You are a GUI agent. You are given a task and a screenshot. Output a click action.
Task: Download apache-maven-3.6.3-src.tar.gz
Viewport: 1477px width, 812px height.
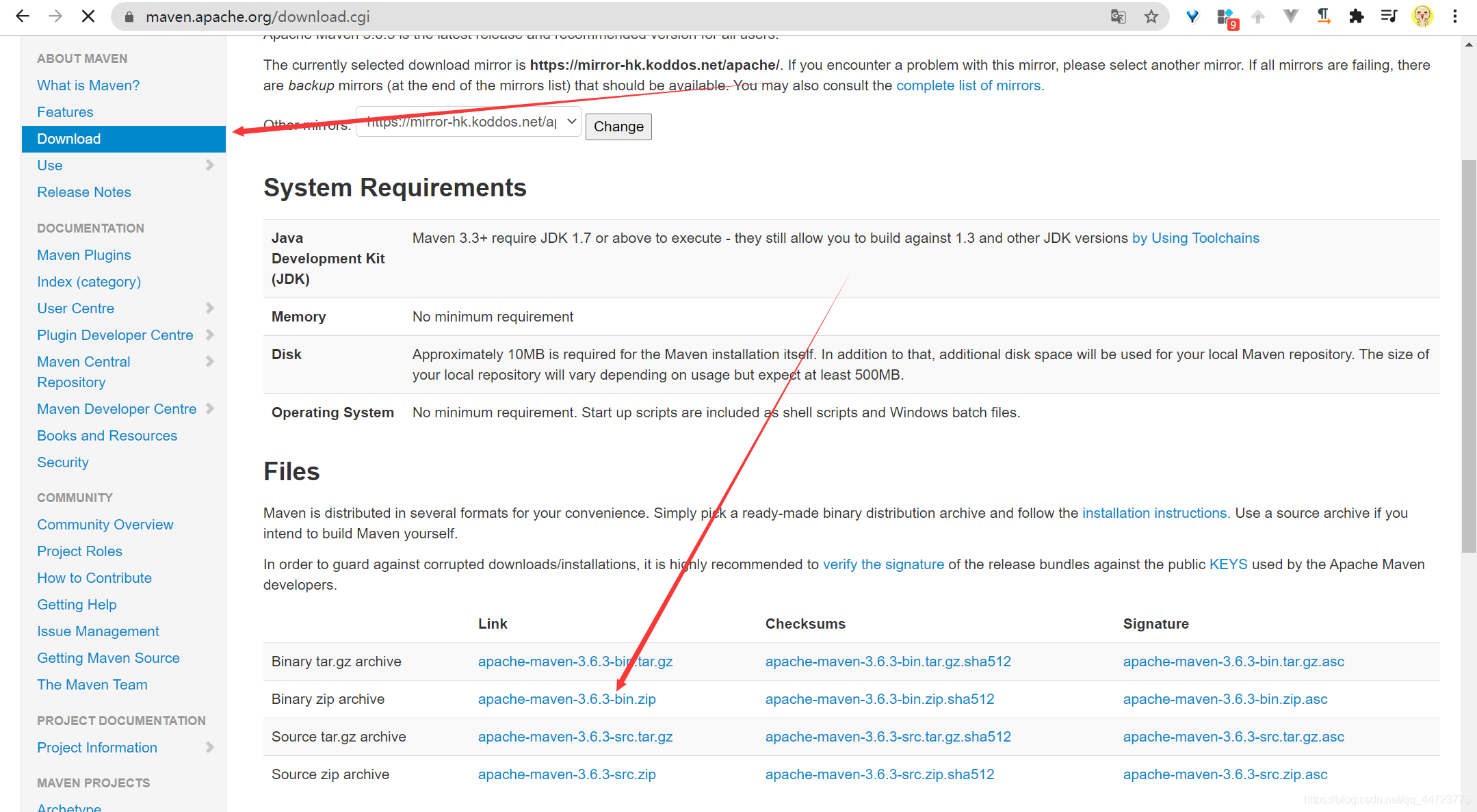(575, 737)
